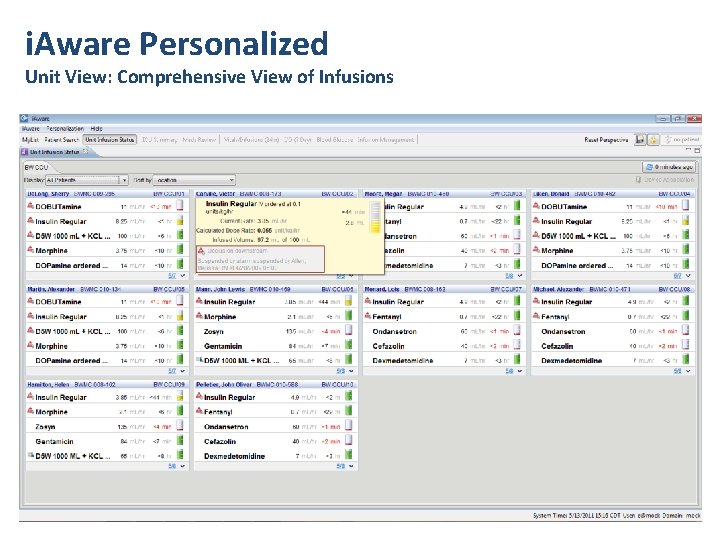
Task: Select Dexmedetomidine row for Menard, Lois
Action: click(x=444, y=360)
